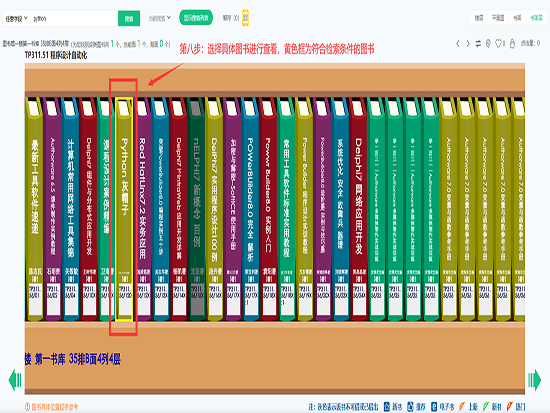Open the highlighted Python 灰帽子 book
The image size is (550, 413).
(x=124, y=209)
